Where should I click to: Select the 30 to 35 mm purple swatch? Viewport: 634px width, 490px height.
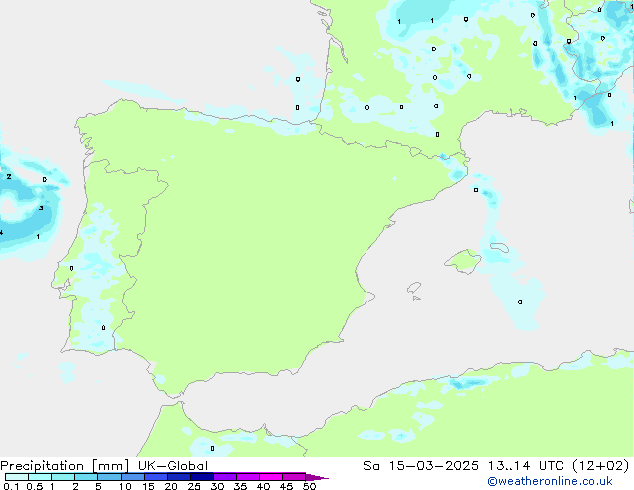[x=225, y=477]
